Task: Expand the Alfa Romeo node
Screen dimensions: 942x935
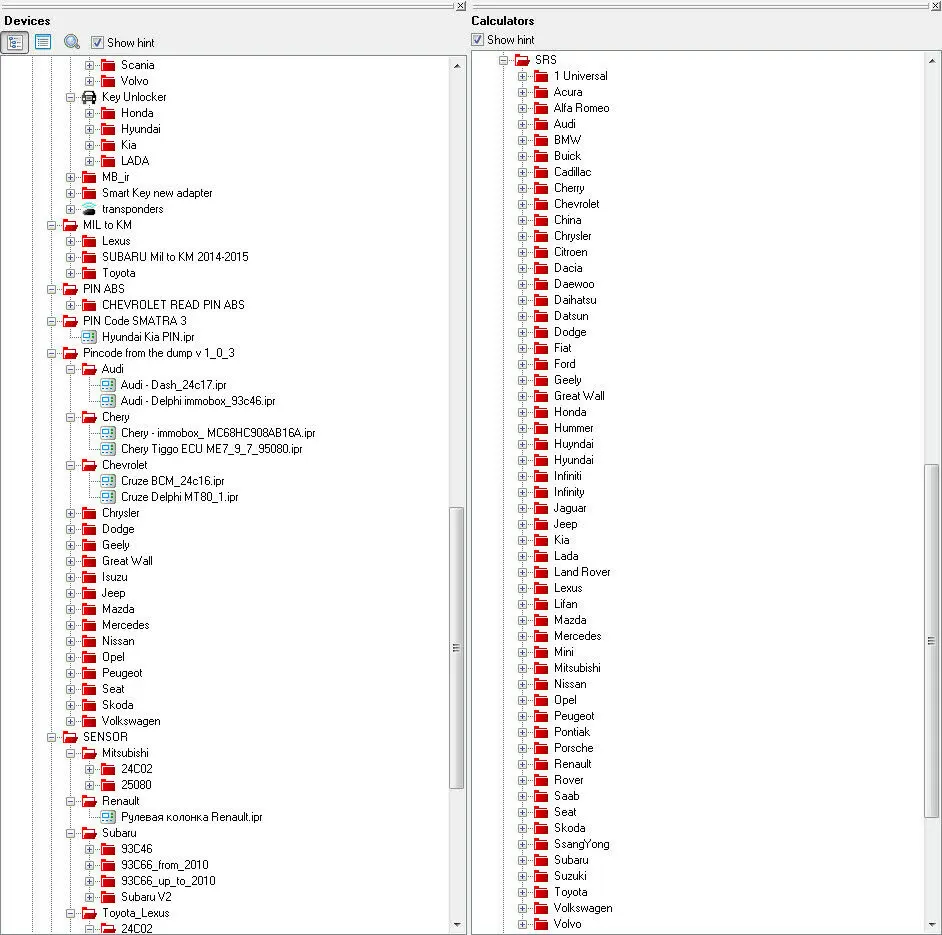Action: pos(522,109)
